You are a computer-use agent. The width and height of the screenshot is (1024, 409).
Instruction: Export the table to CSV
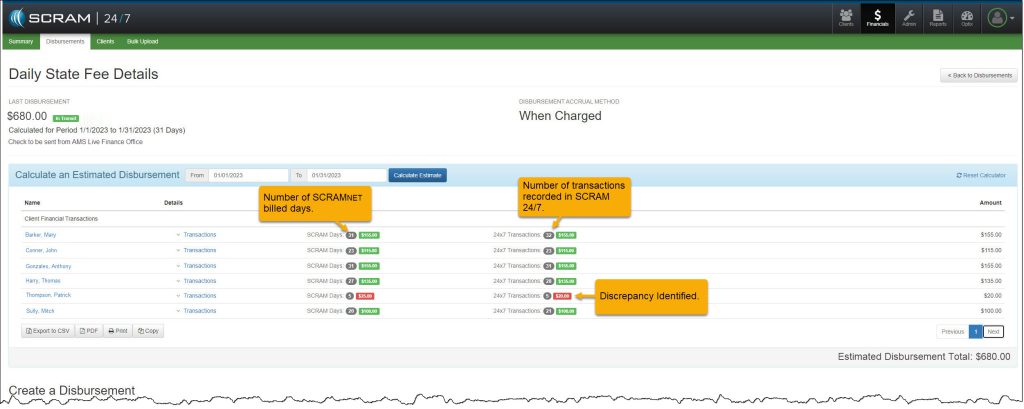(x=48, y=330)
